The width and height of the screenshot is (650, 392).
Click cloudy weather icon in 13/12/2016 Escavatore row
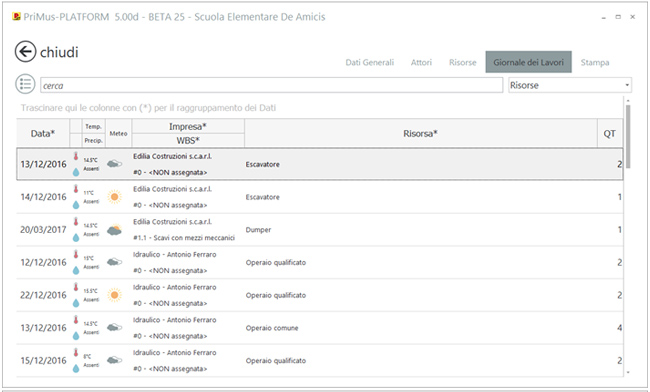[114, 164]
